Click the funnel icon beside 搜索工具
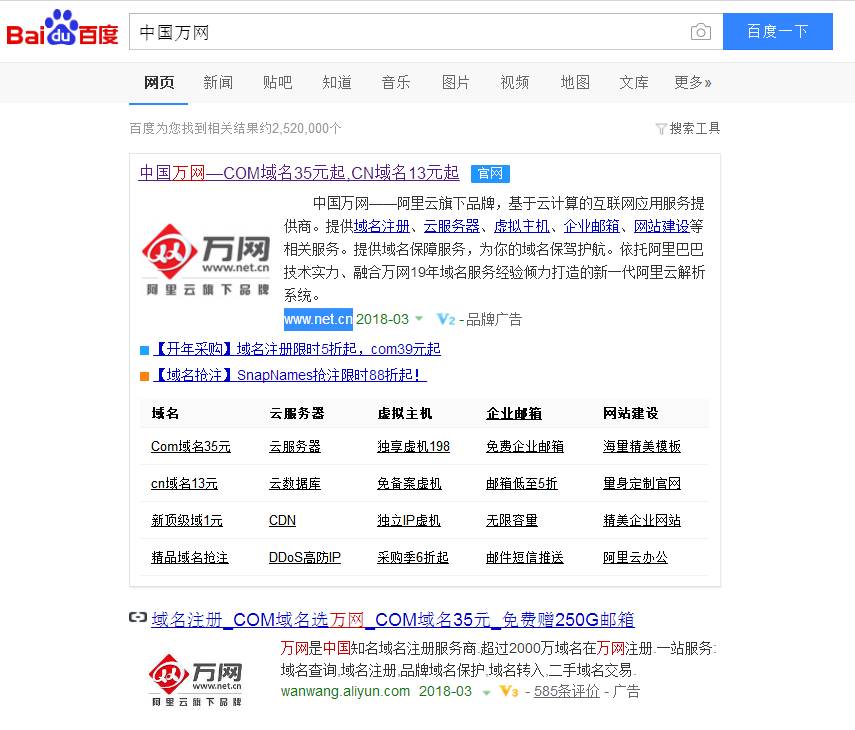The image size is (855, 730). pos(661,128)
